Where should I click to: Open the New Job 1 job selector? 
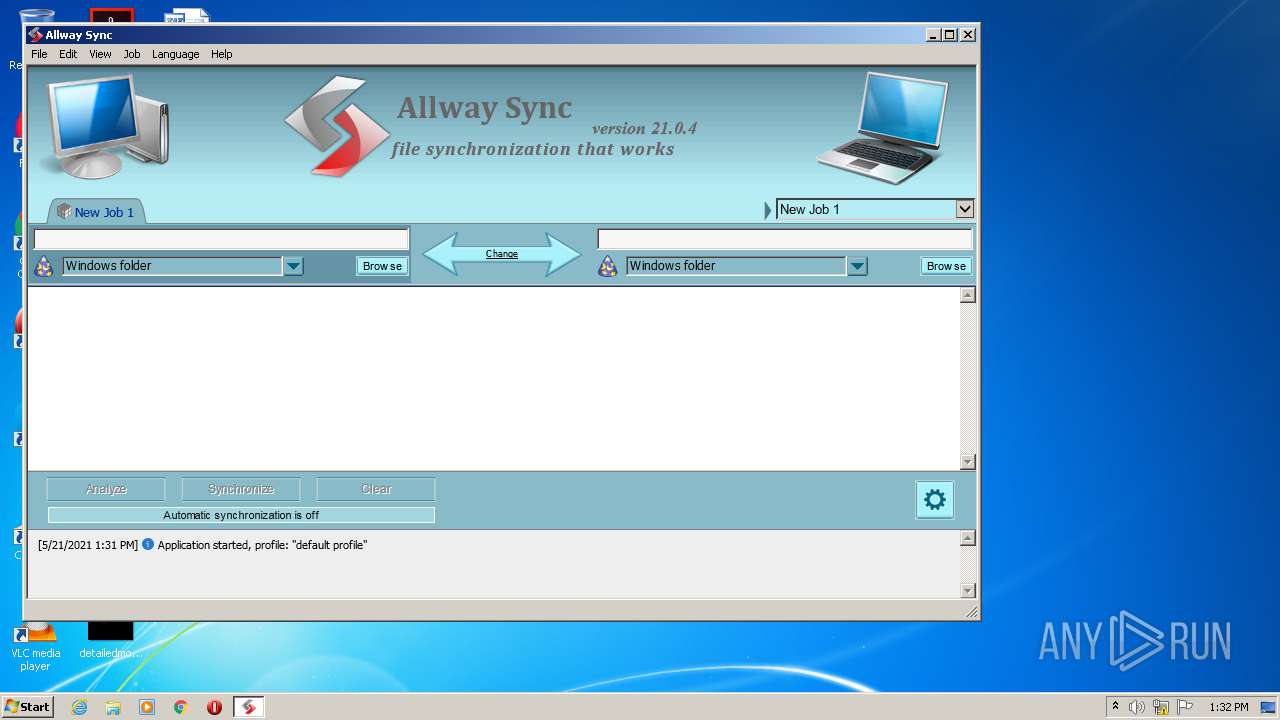pyautogui.click(x=875, y=209)
